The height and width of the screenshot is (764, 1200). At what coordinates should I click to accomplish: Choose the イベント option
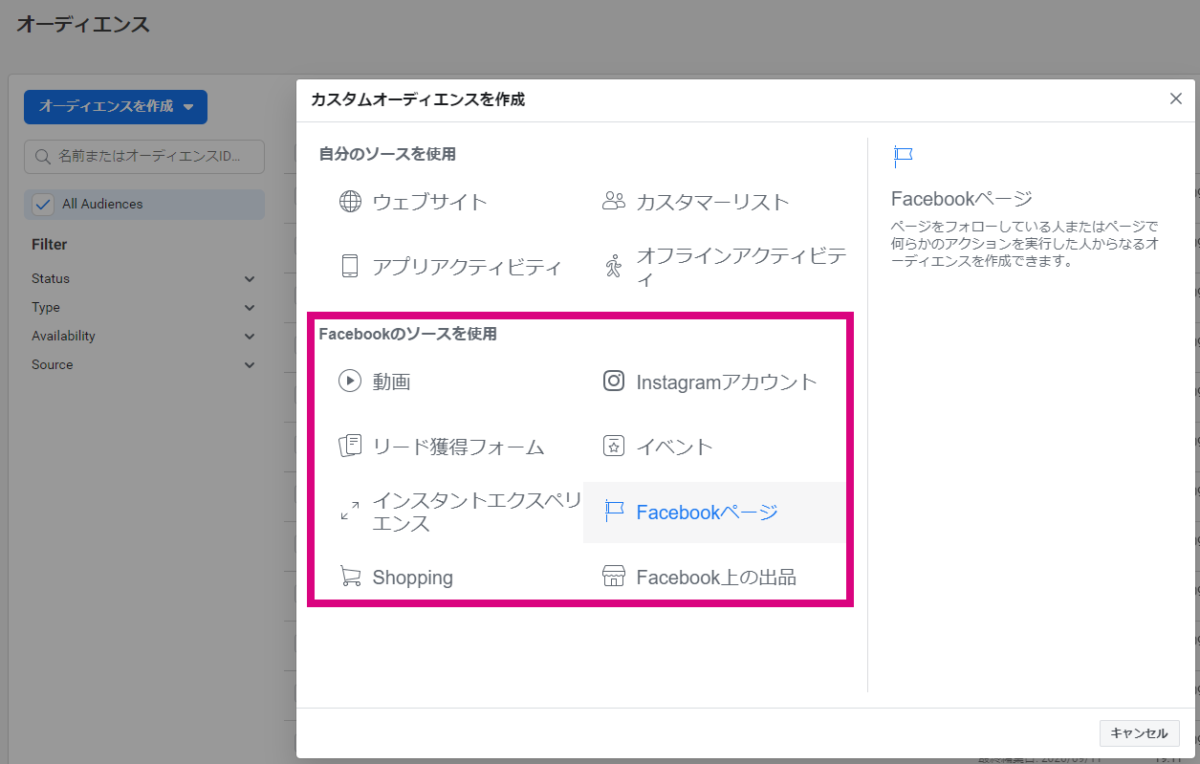675,447
